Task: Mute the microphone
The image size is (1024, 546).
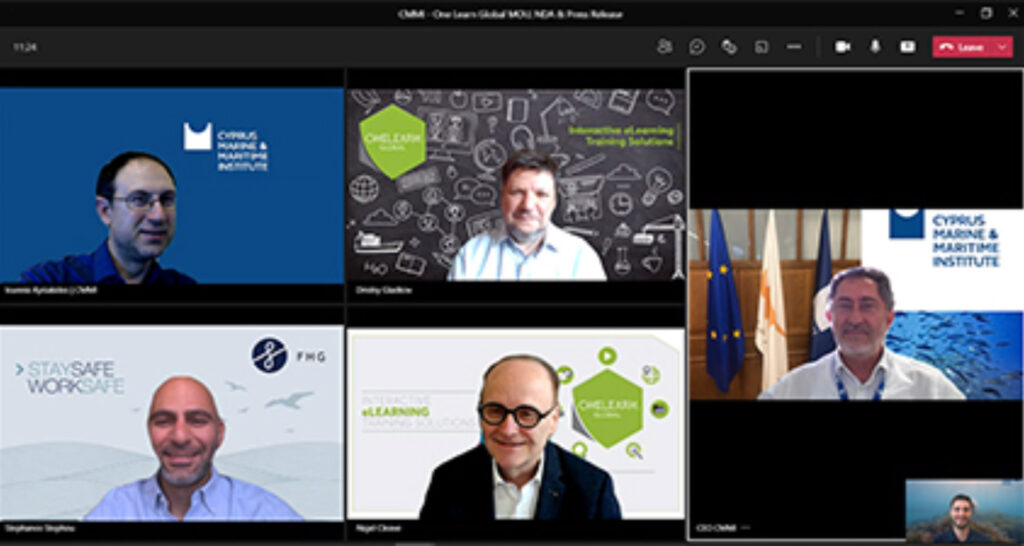Action: (875, 46)
